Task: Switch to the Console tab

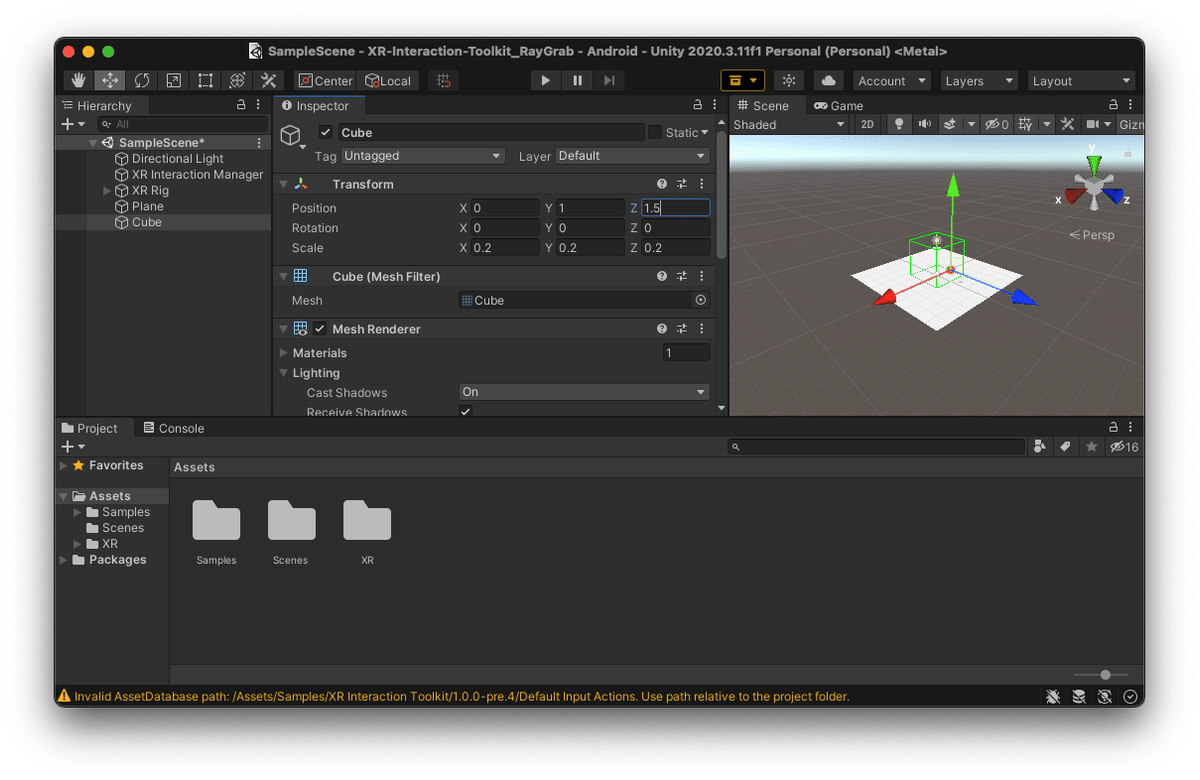Action: coord(173,428)
